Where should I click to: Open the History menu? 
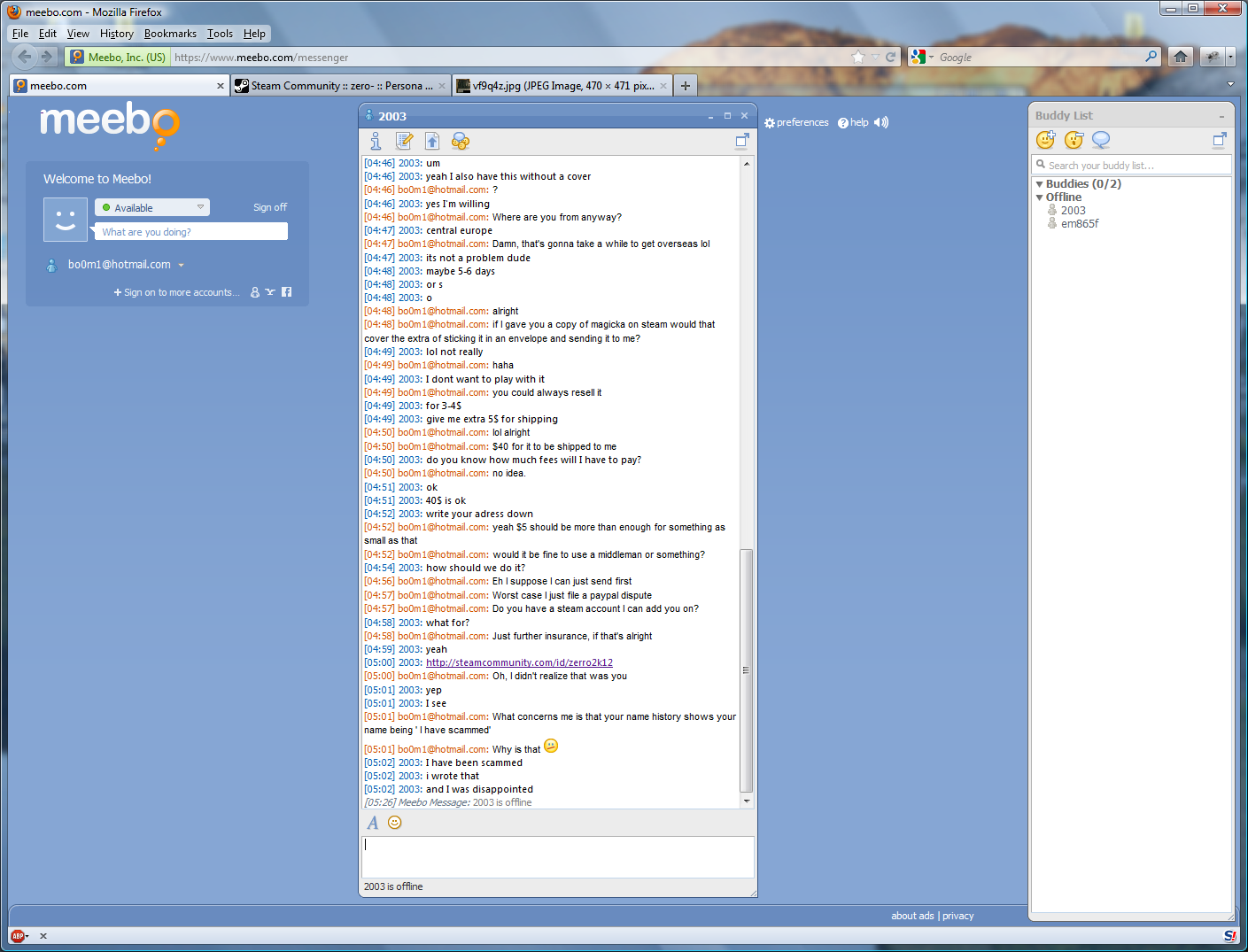pyautogui.click(x=117, y=34)
